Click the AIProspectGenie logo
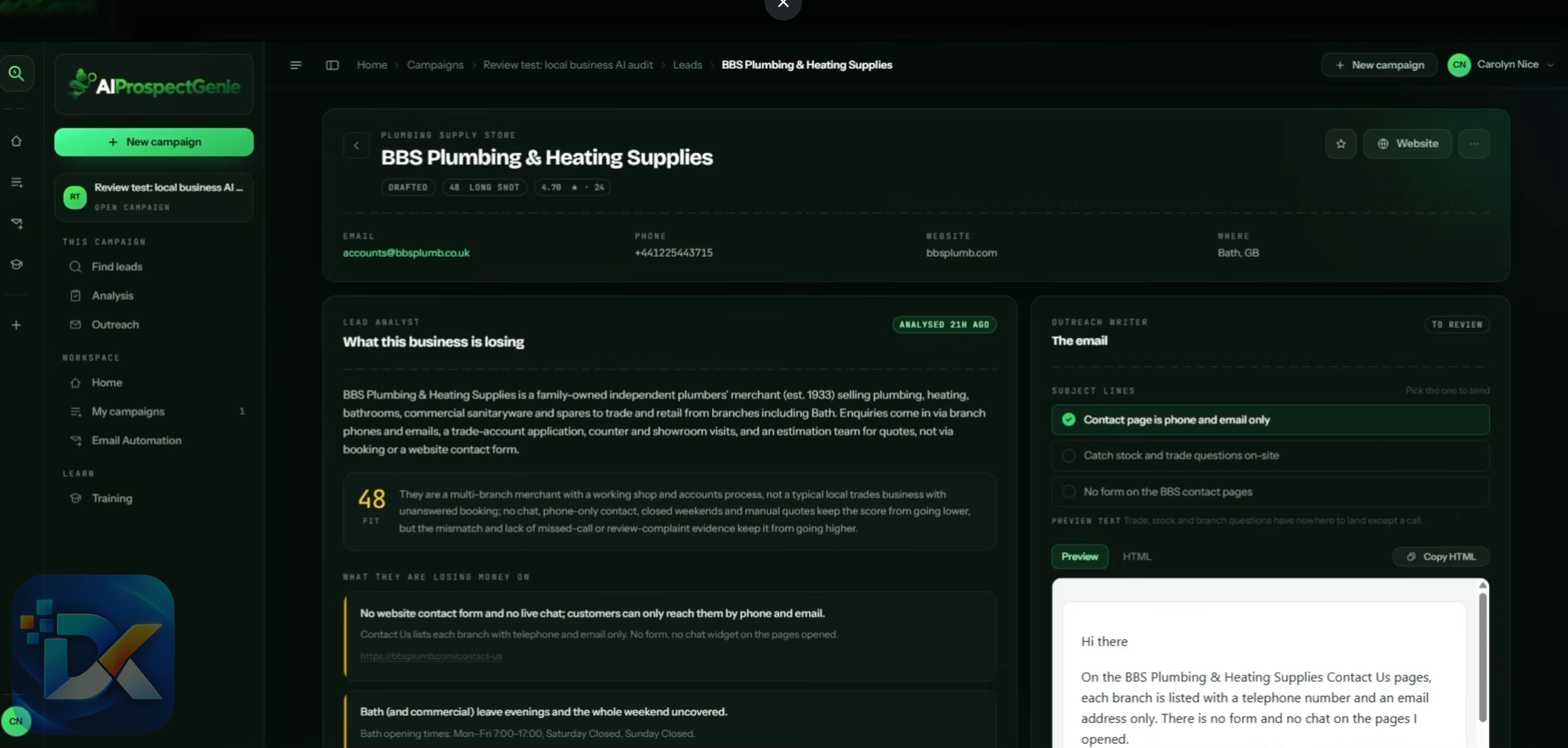The width and height of the screenshot is (1568, 748). [x=154, y=84]
